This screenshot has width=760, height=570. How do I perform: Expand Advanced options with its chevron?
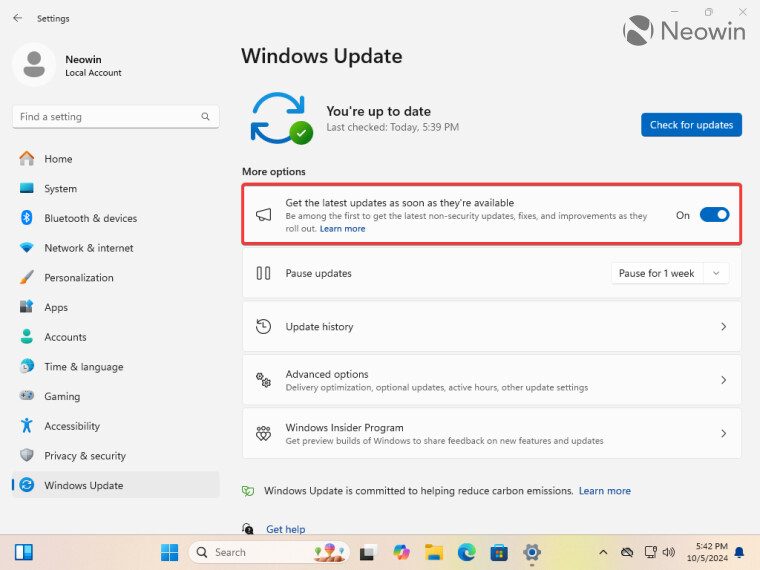coord(723,380)
